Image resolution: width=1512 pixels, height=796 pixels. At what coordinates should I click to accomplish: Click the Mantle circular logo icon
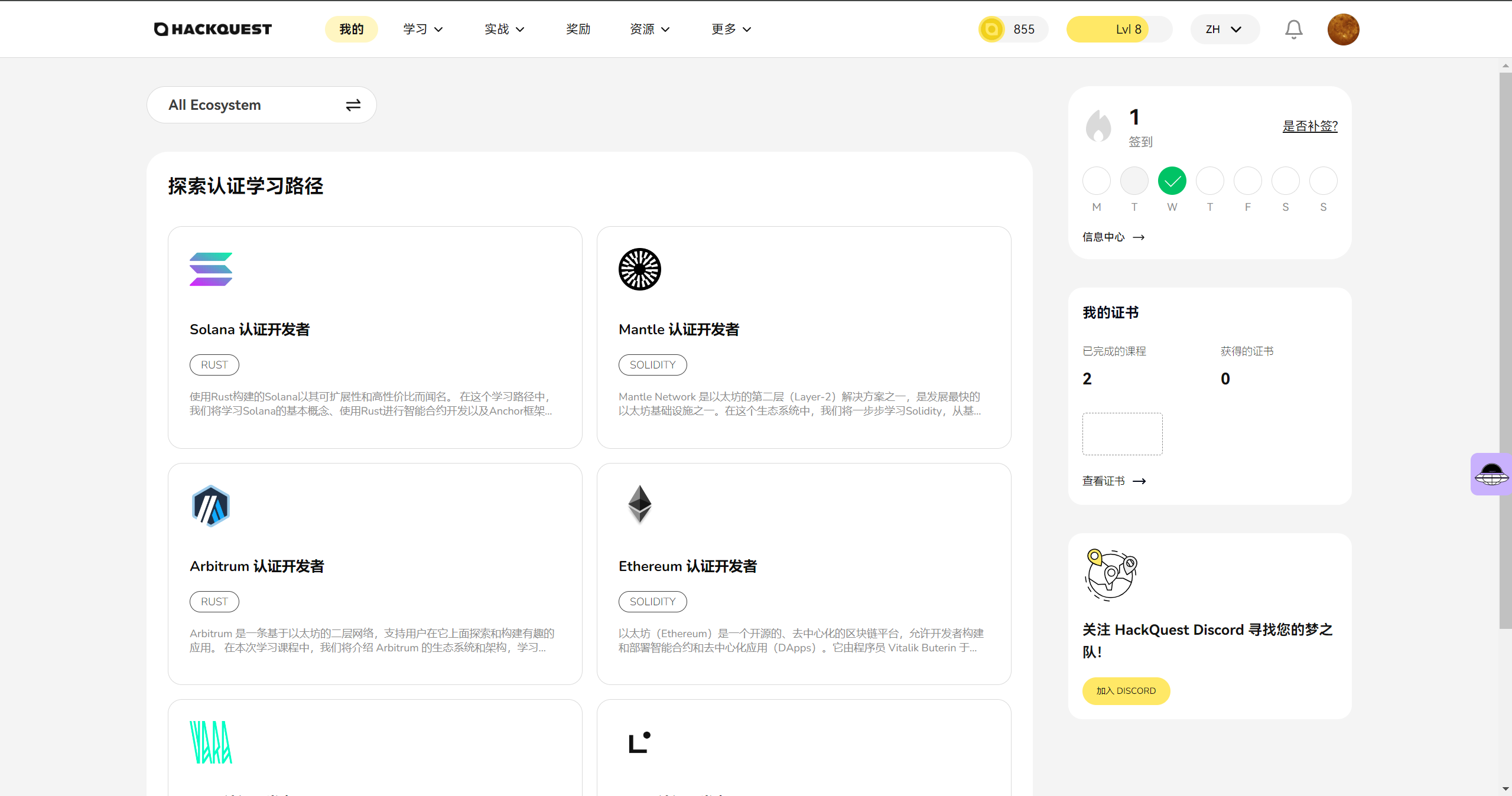click(x=639, y=269)
